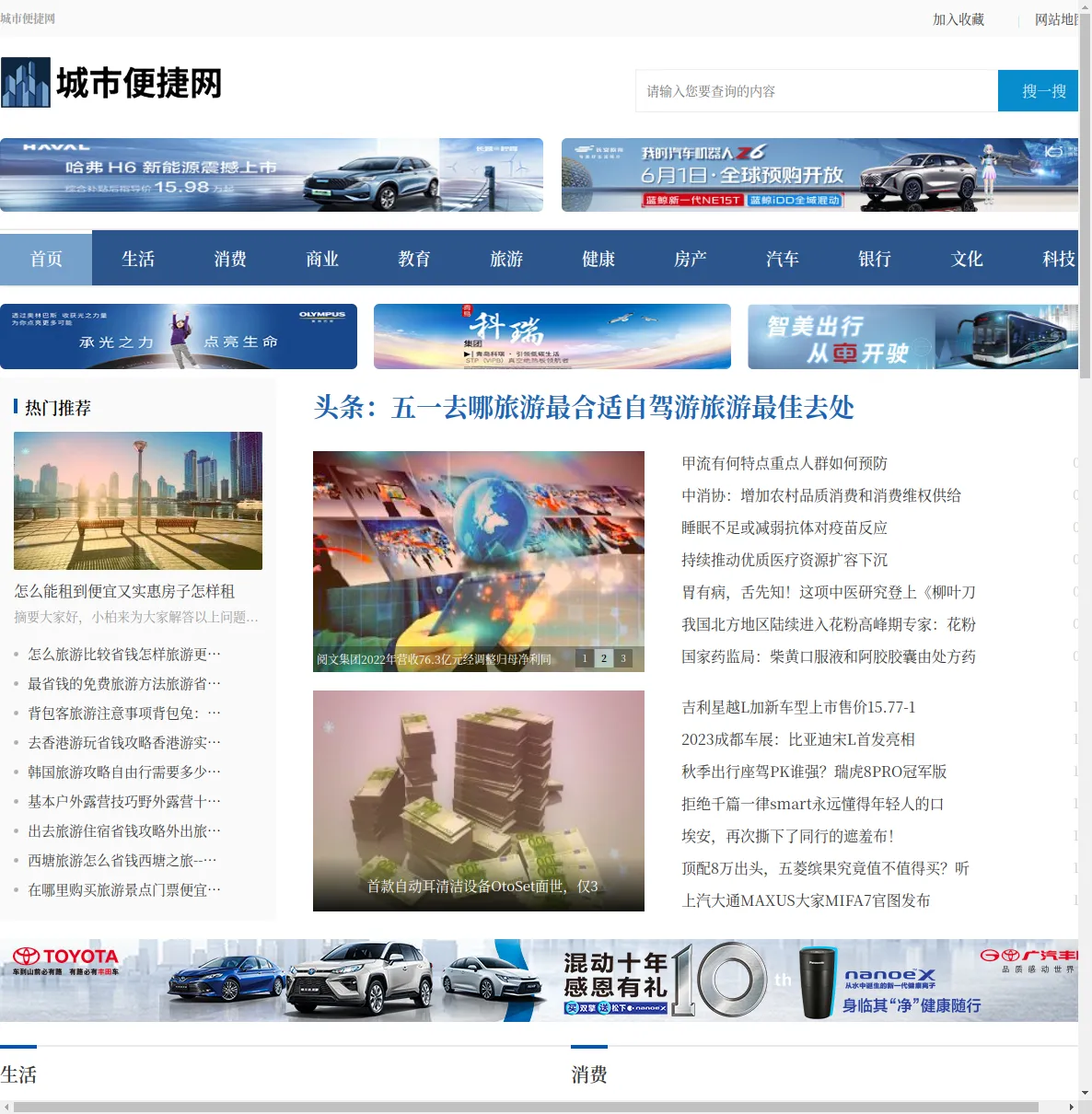The image size is (1092, 1114).
Task: Click the Haval H6 banner ad
Action: click(272, 175)
